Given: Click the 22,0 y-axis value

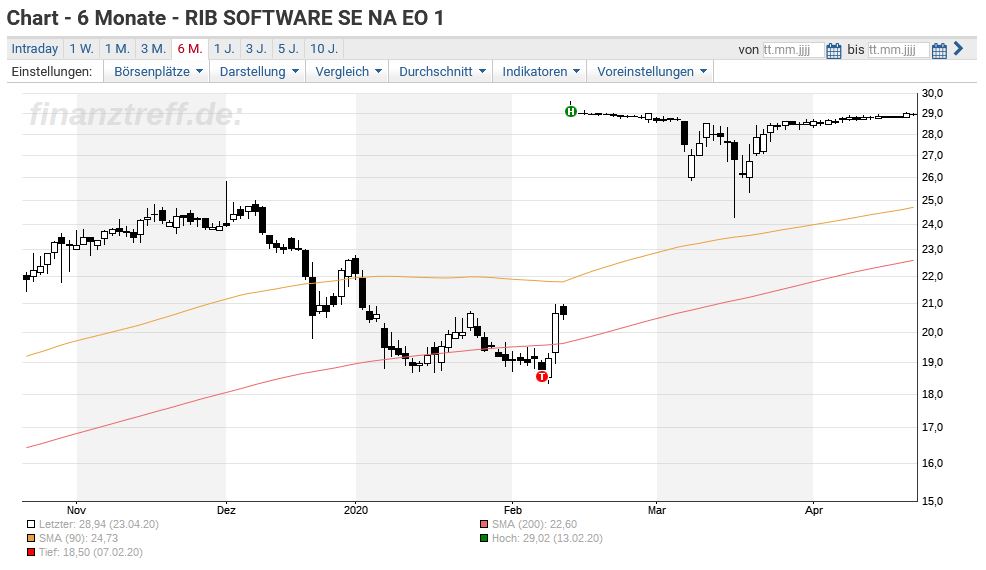Looking at the screenshot, I should [x=933, y=276].
